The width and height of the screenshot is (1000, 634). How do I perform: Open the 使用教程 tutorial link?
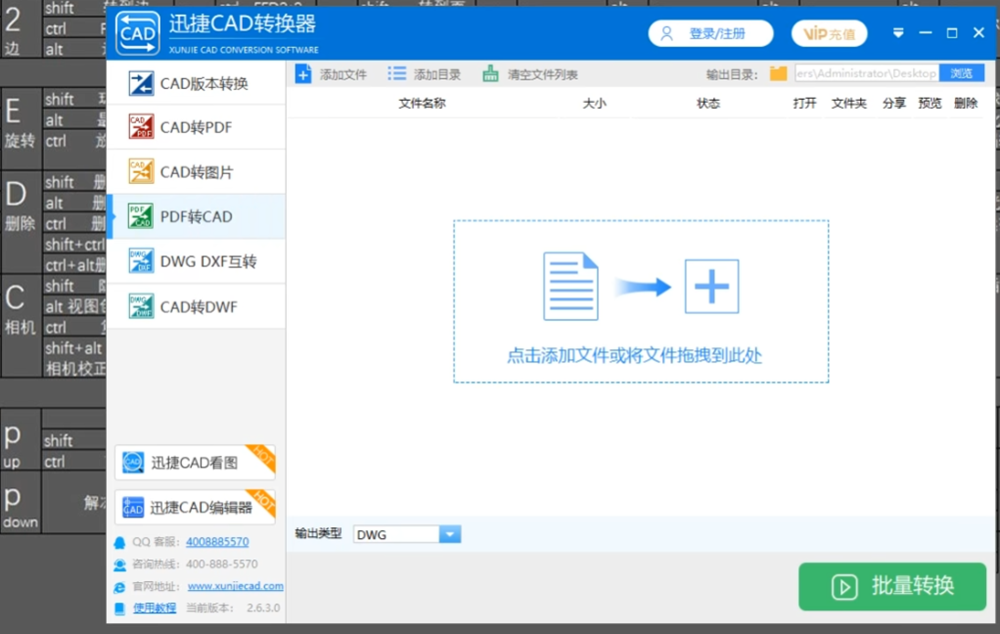[154, 608]
